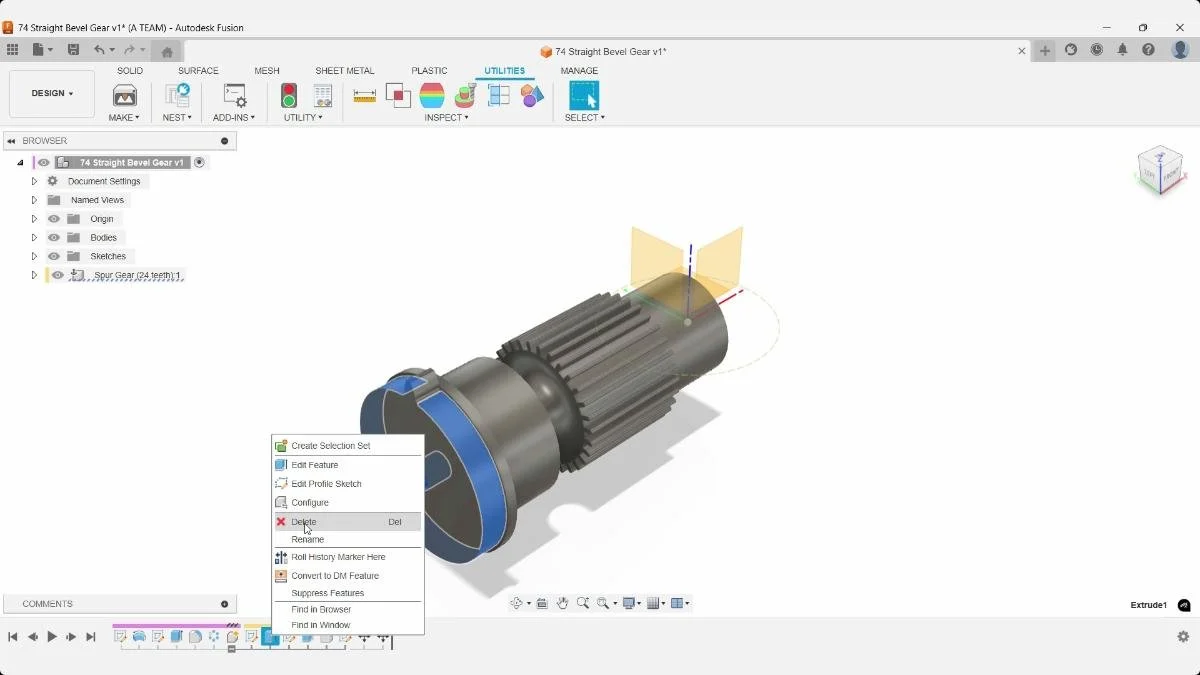Open the Extensions icon in title bar
Image resolution: width=1200 pixels, height=675 pixels.
1071,50
